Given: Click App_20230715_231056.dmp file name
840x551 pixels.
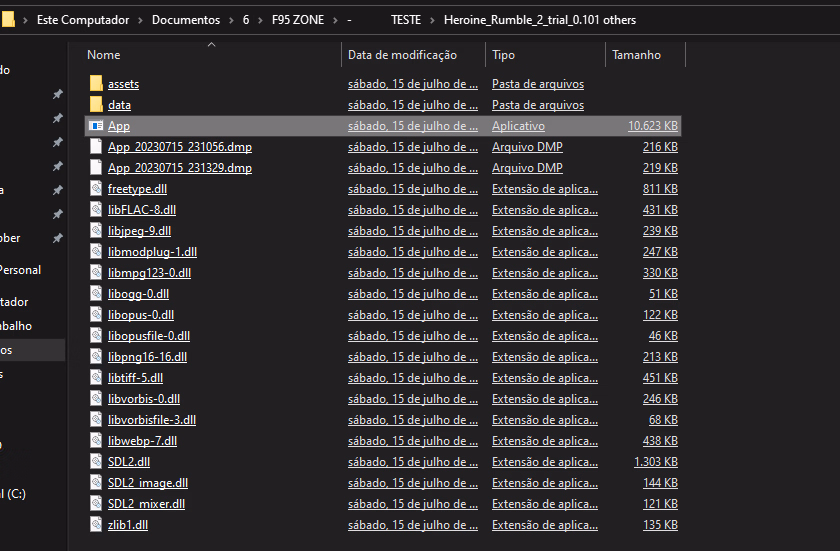Looking at the screenshot, I should tap(179, 147).
